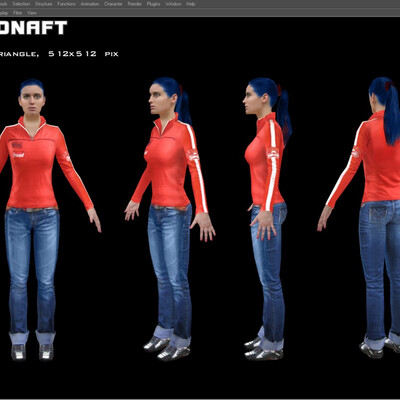The image size is (400, 400).
Task: Open the viewport View menu
Action: click(x=32, y=13)
